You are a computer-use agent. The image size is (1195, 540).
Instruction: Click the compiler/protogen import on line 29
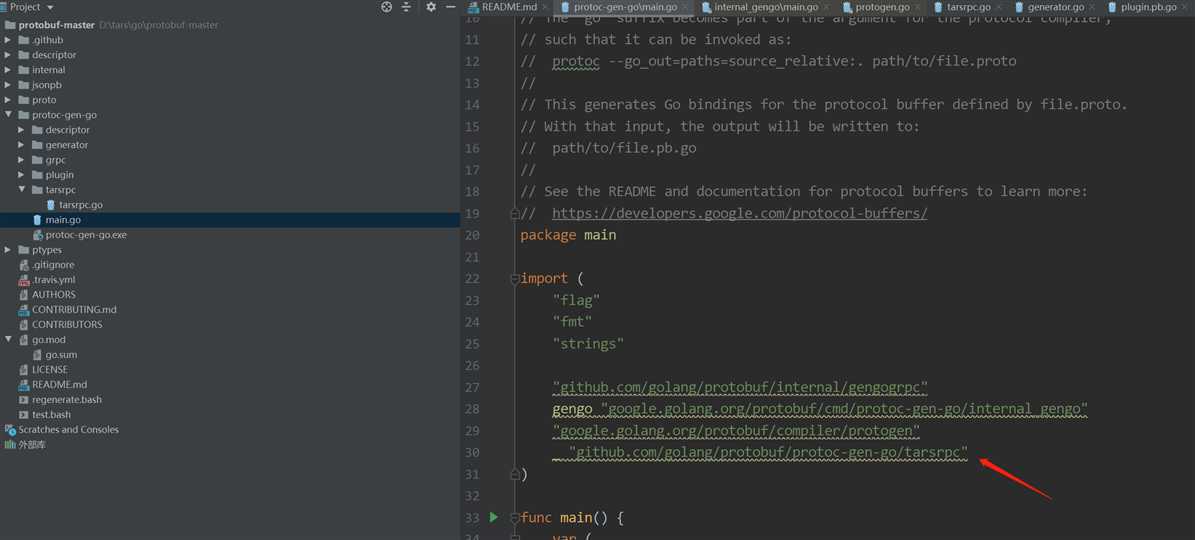(736, 431)
